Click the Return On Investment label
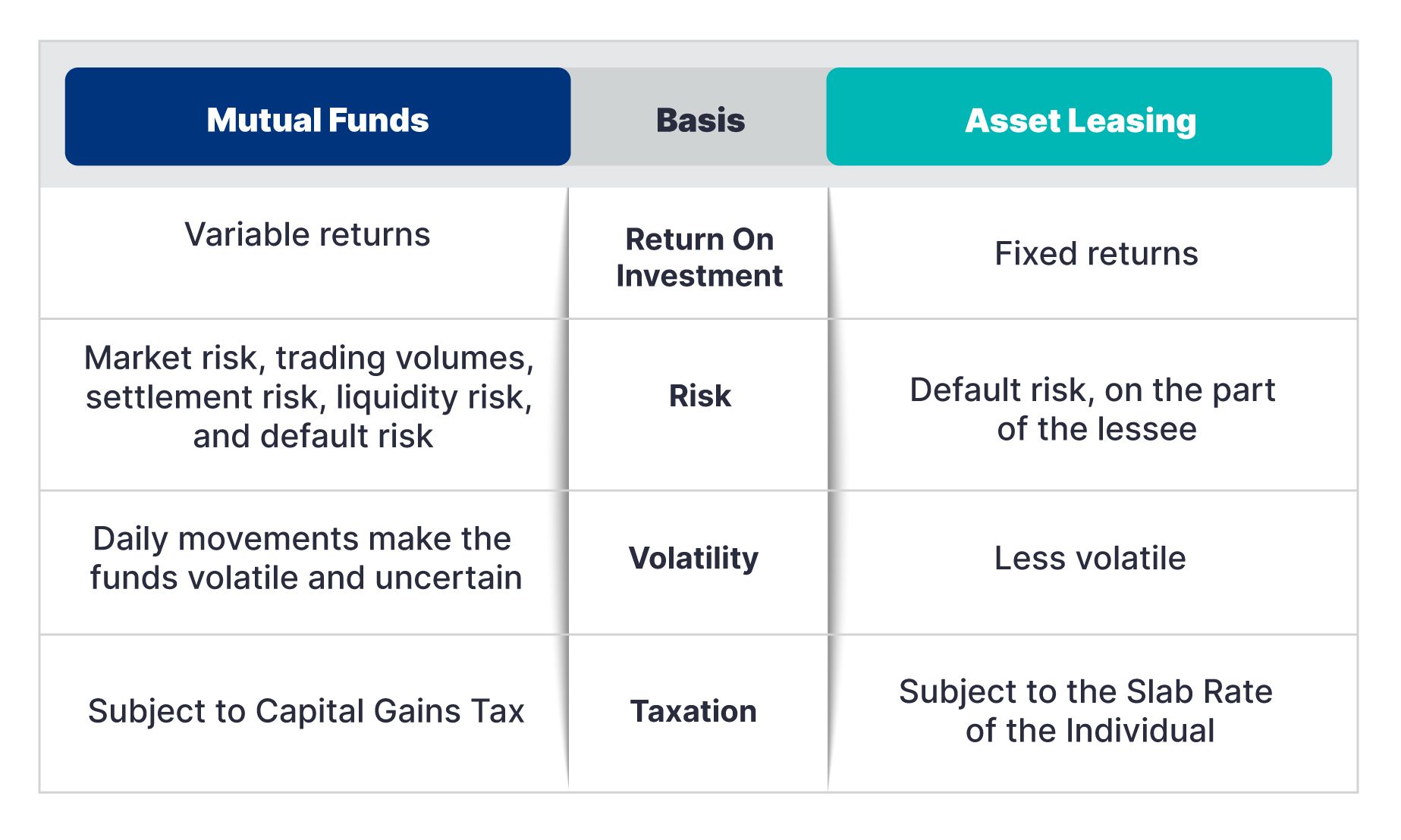The width and height of the screenshot is (1401, 840). [699, 257]
